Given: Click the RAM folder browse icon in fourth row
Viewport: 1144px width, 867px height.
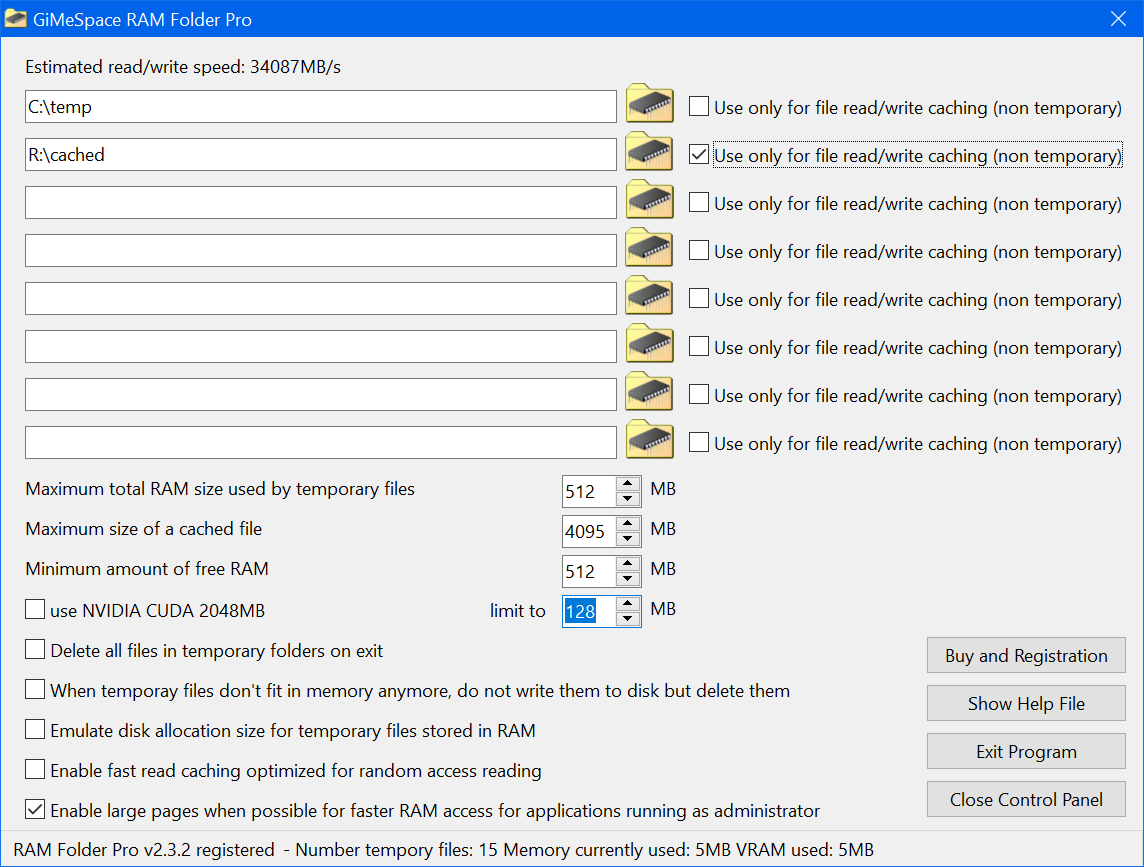Looking at the screenshot, I should pyautogui.click(x=649, y=250).
